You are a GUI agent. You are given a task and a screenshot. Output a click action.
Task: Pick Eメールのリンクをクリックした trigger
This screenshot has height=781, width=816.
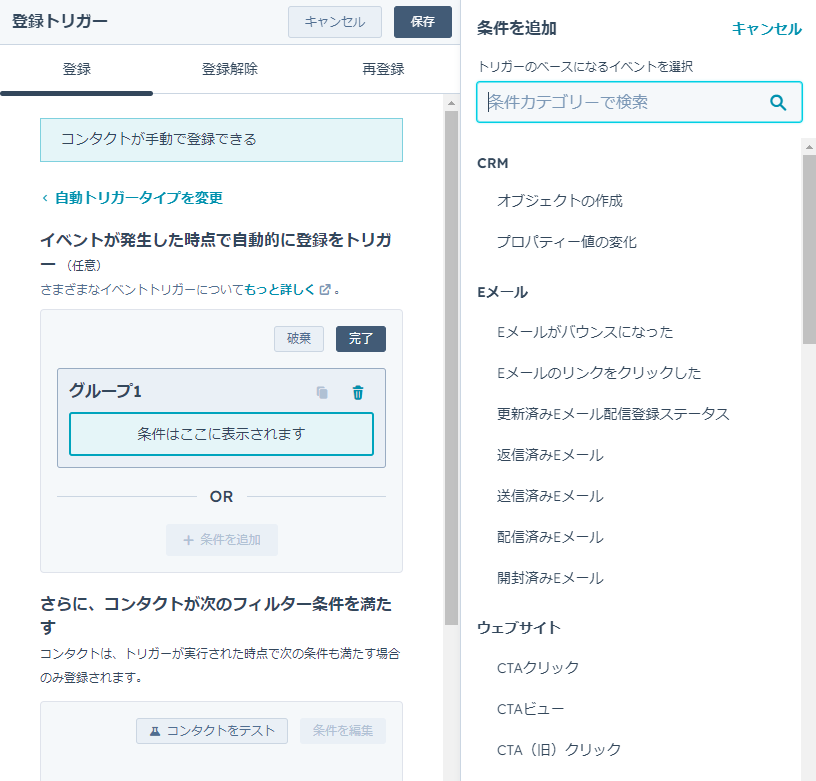(x=598, y=373)
